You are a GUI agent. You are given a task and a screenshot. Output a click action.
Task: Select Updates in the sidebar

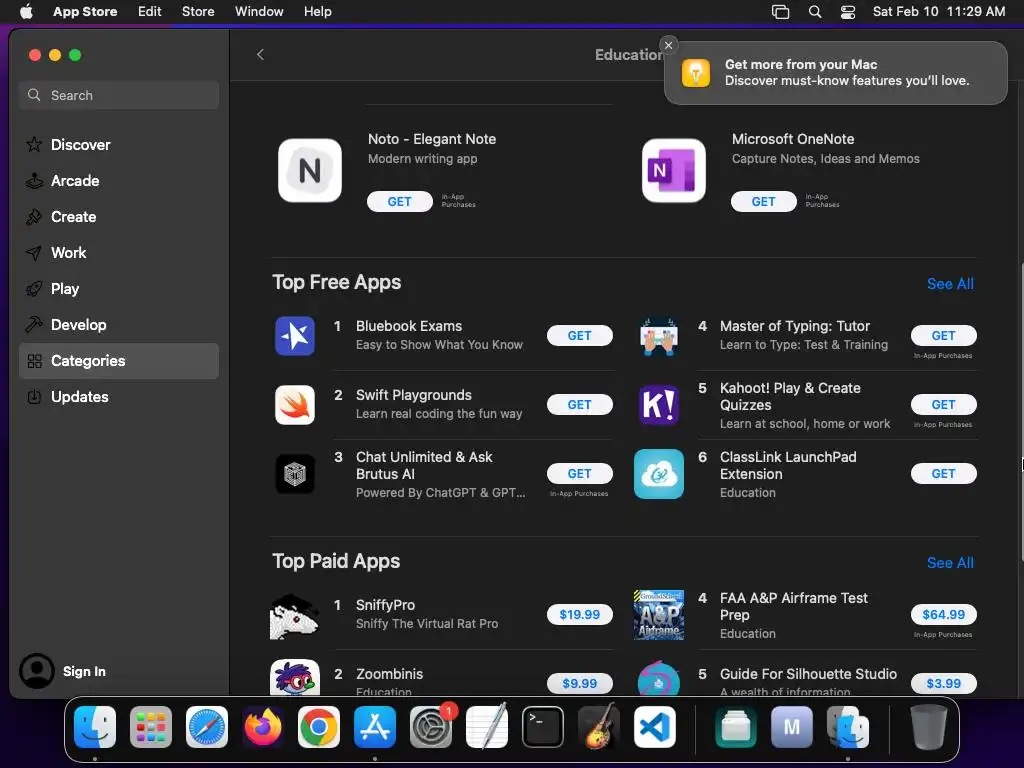(119, 397)
